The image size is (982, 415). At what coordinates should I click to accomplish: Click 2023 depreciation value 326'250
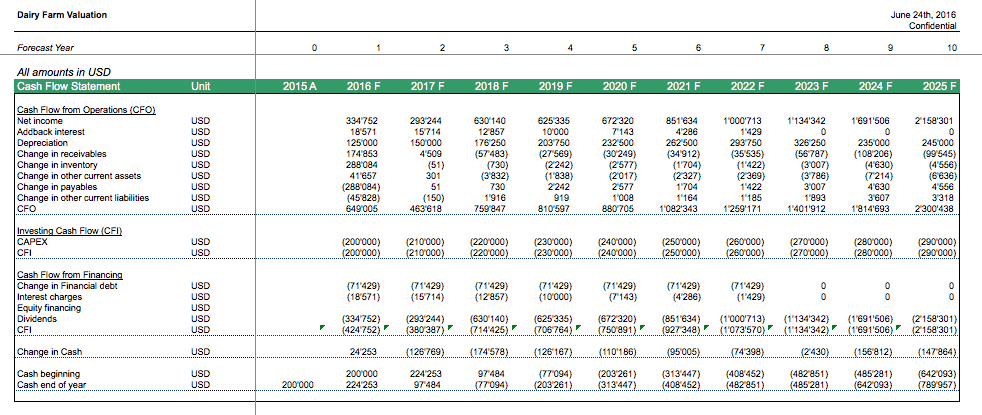click(x=812, y=143)
